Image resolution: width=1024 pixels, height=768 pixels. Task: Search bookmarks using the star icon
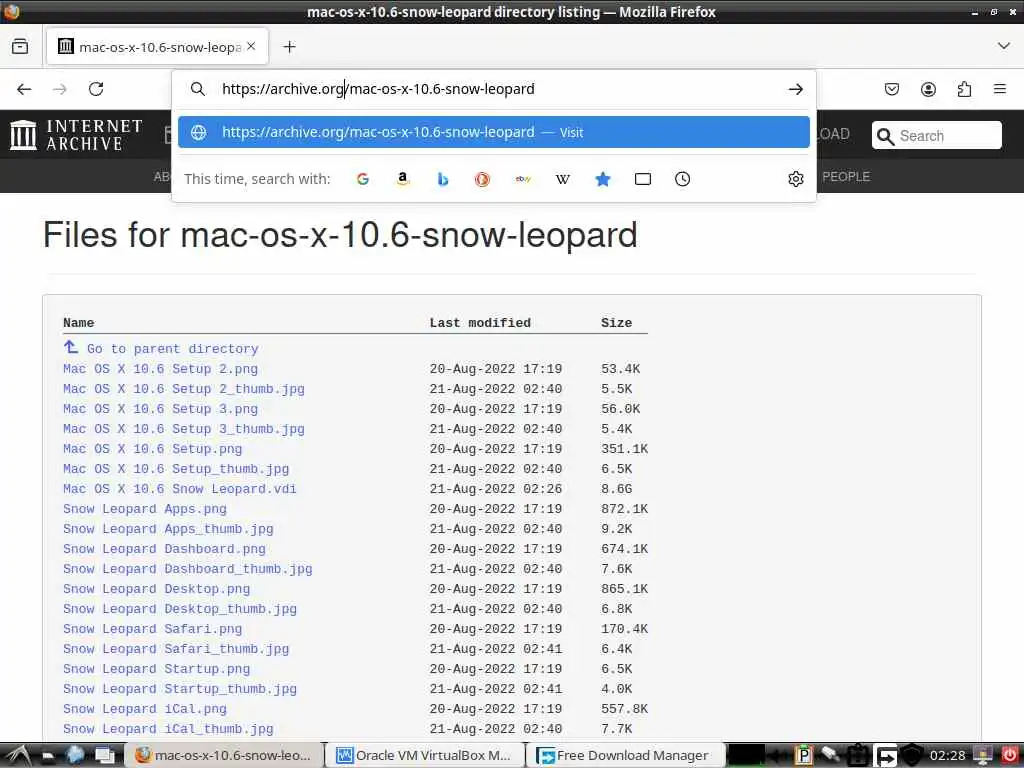click(603, 179)
